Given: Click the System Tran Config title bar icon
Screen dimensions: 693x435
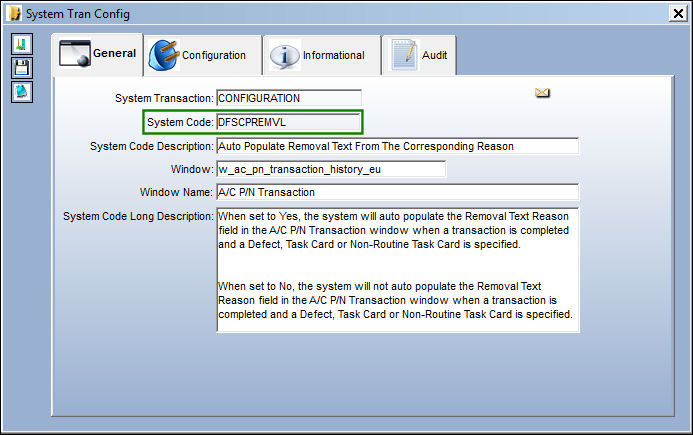Looking at the screenshot, I should pyautogui.click(x=15, y=13).
